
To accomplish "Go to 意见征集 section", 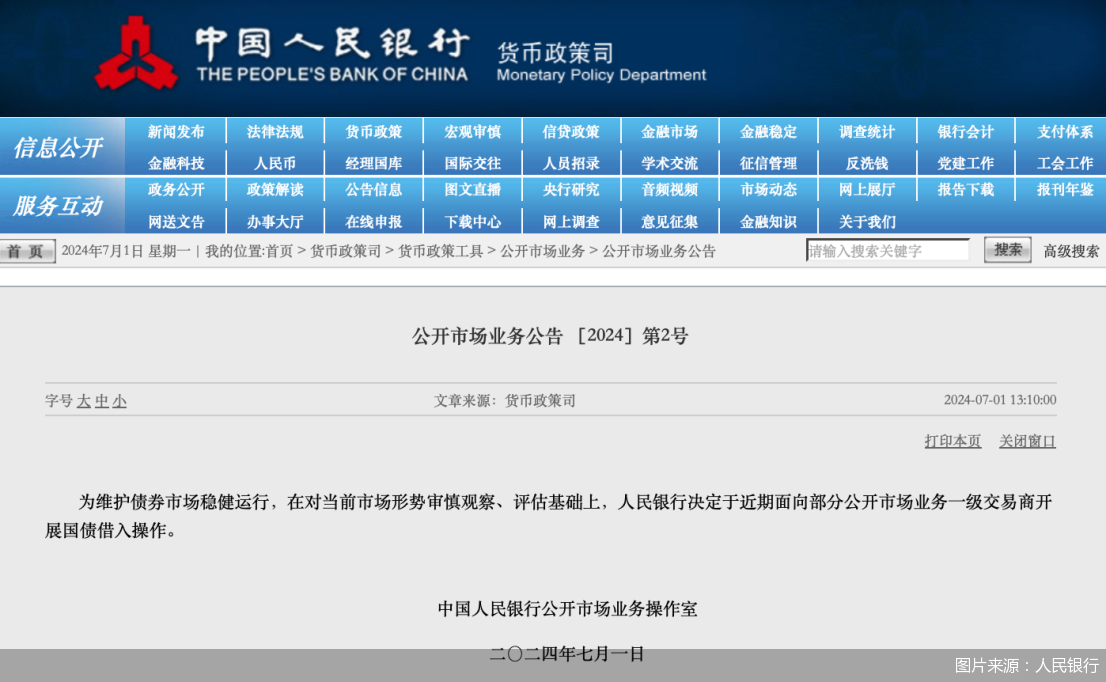I will [x=669, y=222].
